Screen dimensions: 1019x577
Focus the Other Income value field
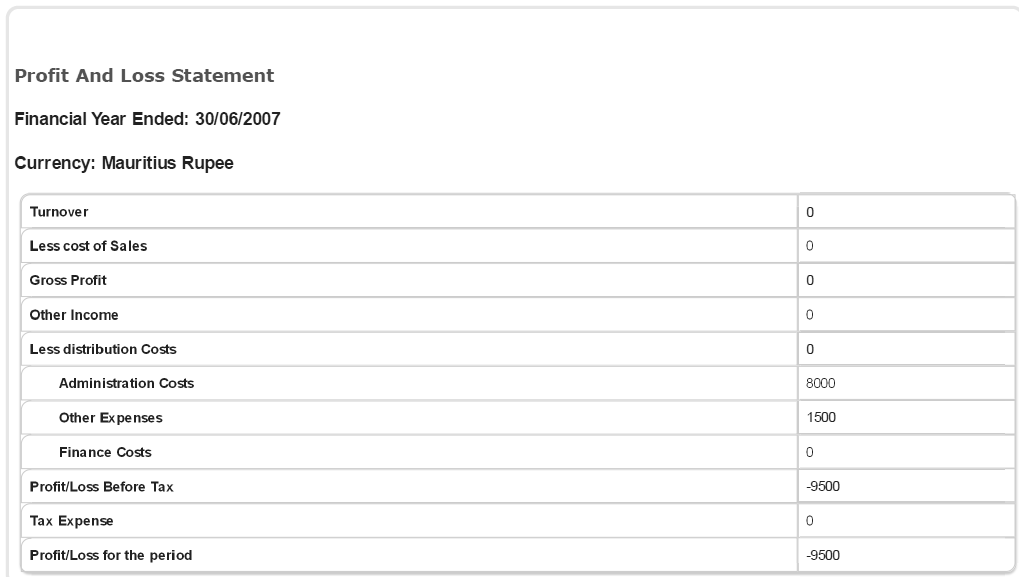click(x=906, y=315)
